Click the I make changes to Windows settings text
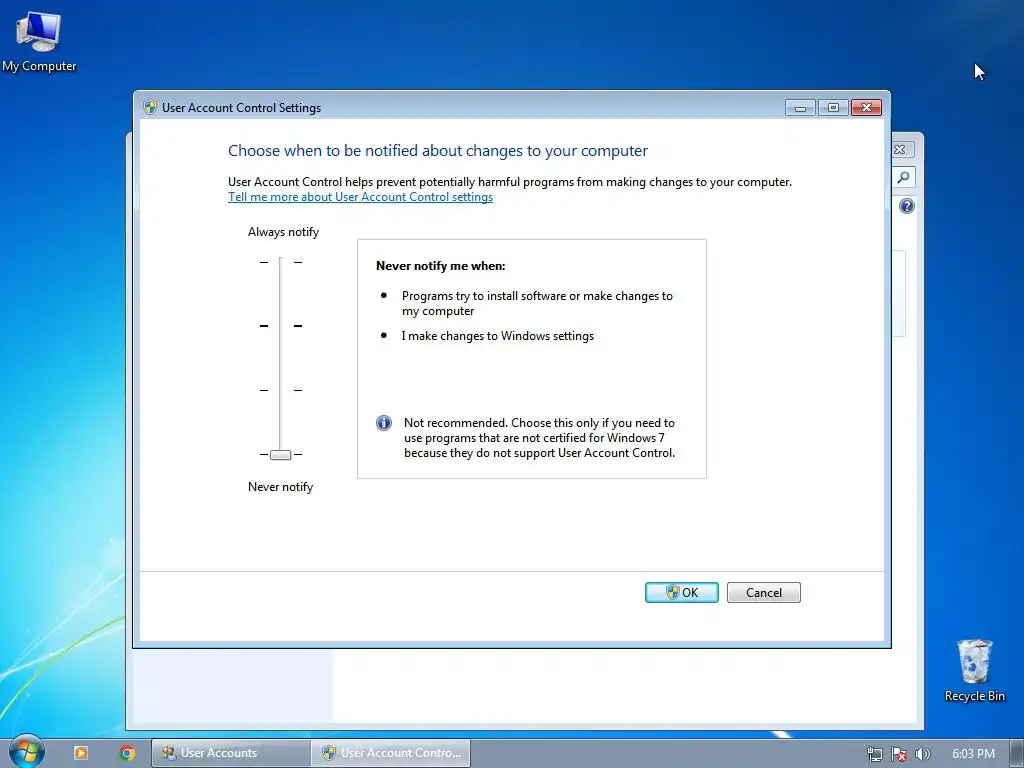The image size is (1024, 768). (498, 336)
